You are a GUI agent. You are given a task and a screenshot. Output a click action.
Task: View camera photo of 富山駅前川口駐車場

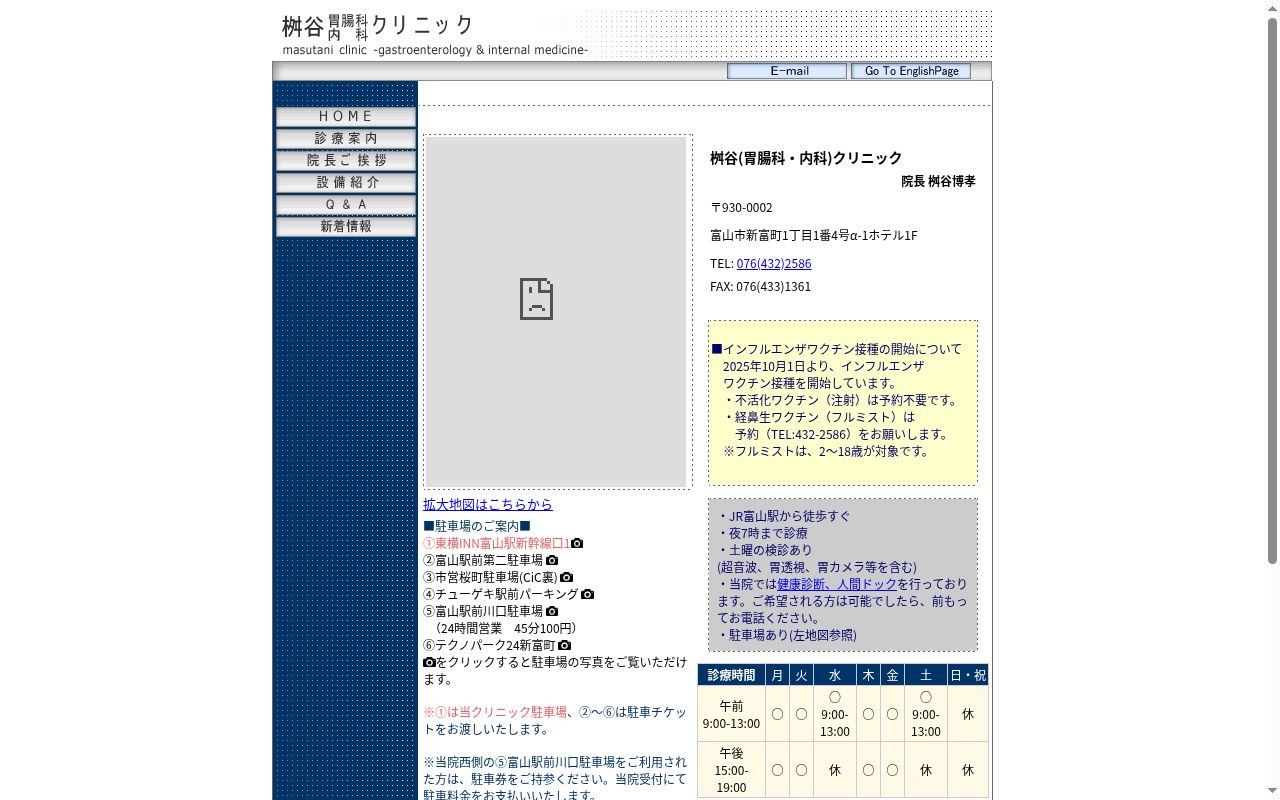click(552, 611)
